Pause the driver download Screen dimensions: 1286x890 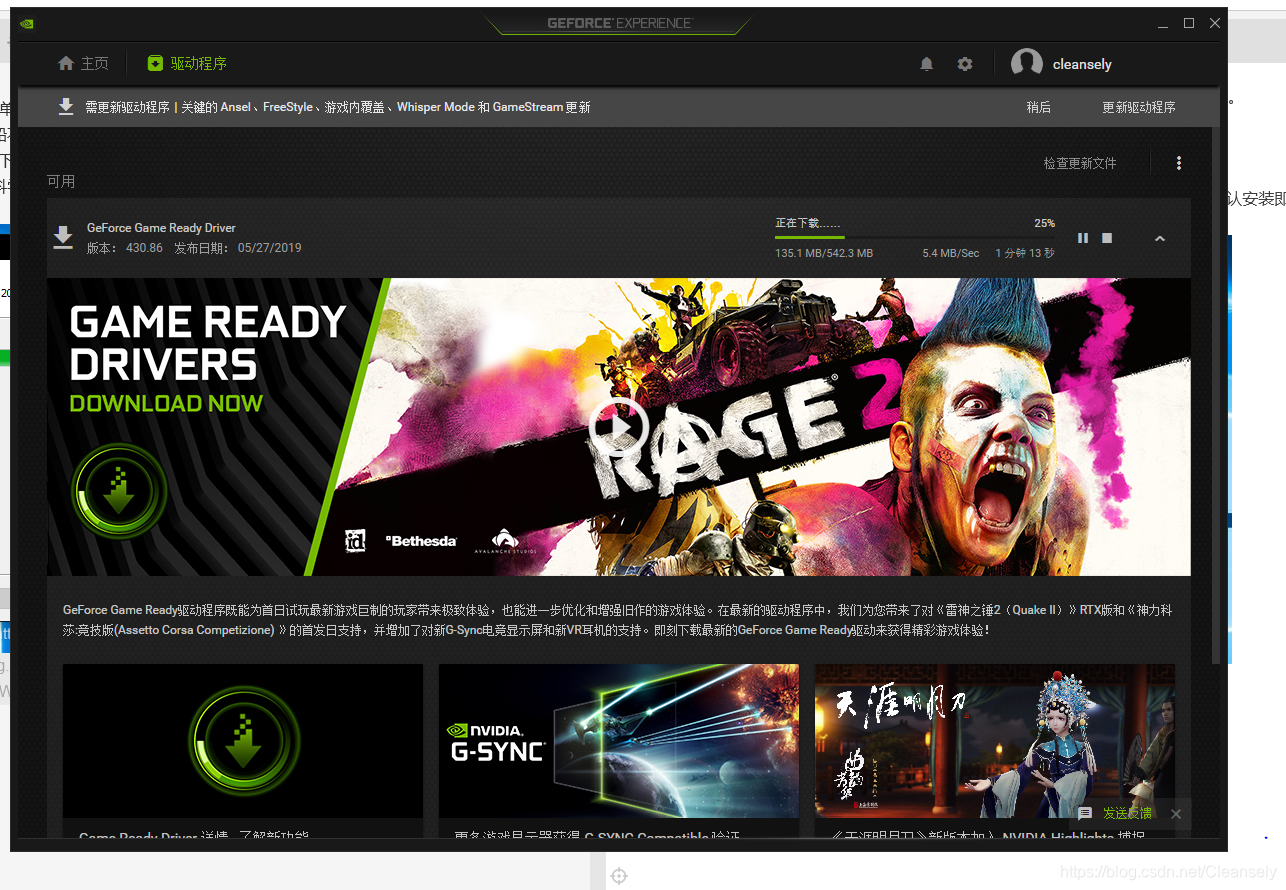coord(1083,238)
